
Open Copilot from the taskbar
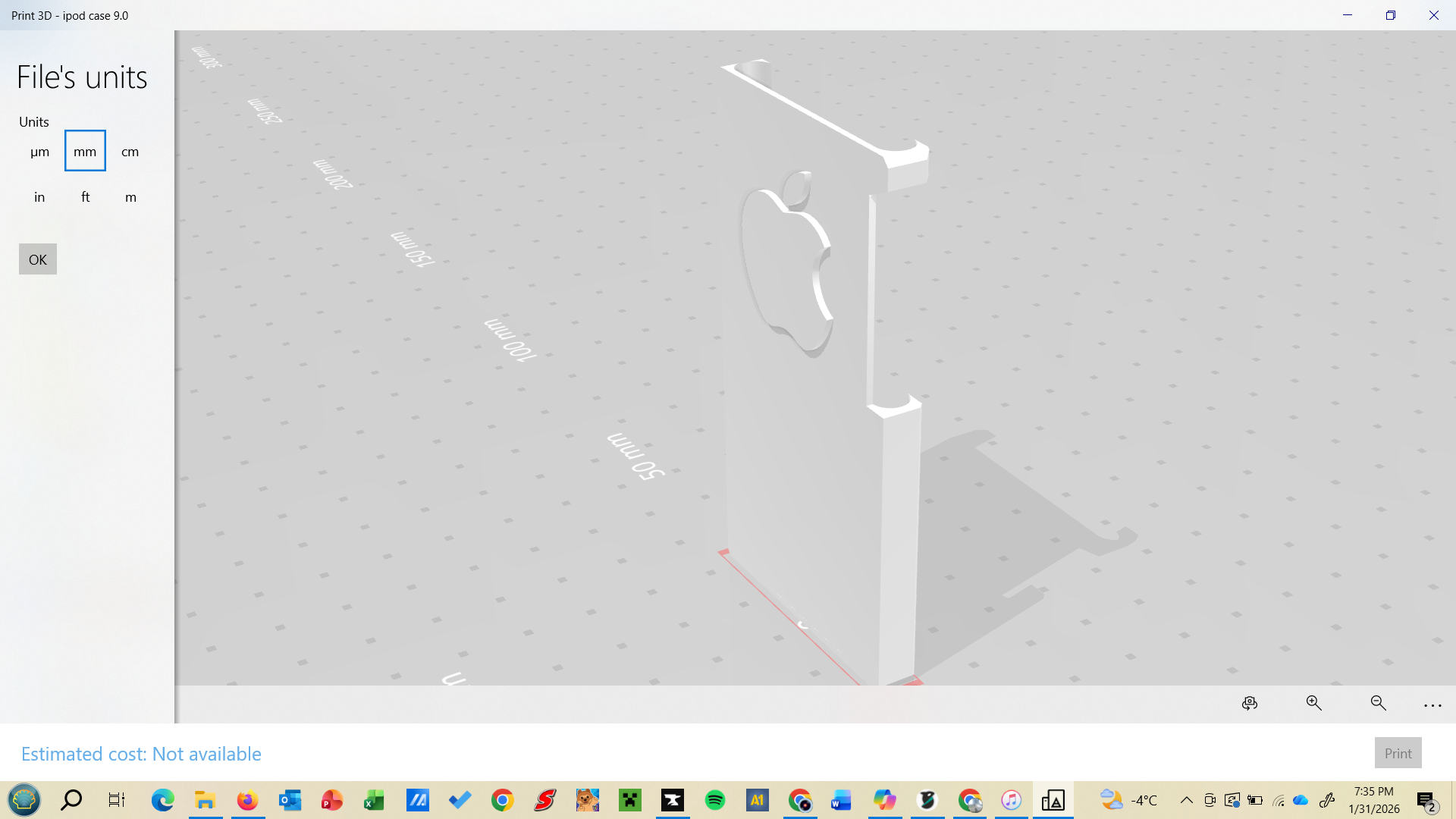tap(884, 800)
